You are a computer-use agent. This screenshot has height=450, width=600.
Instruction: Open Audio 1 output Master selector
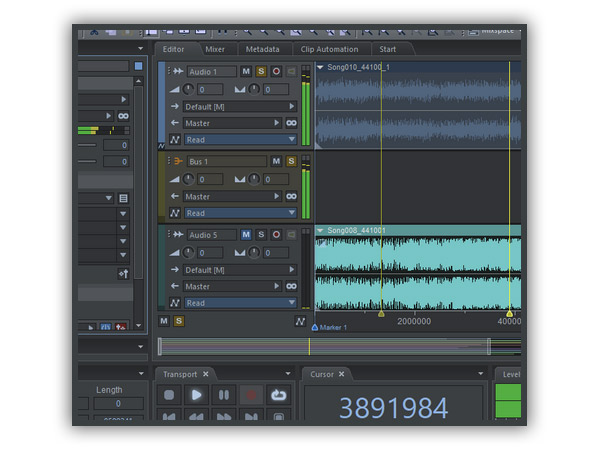click(232, 123)
